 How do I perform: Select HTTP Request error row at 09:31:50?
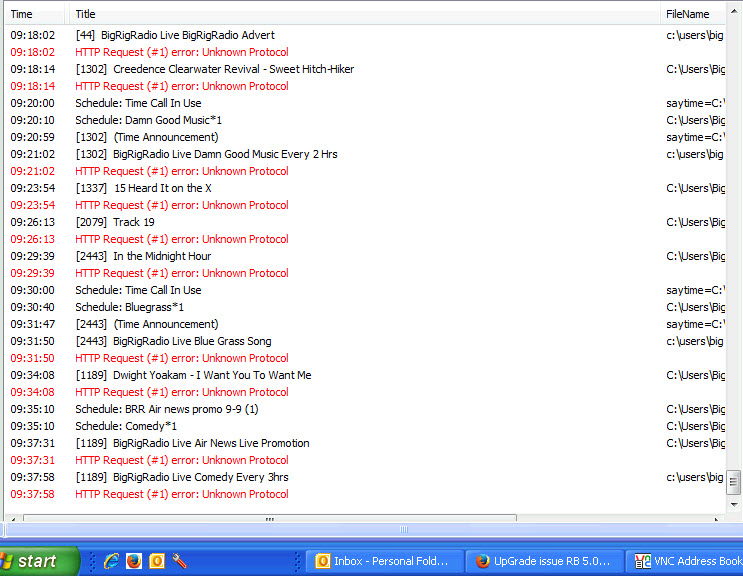coord(365,358)
